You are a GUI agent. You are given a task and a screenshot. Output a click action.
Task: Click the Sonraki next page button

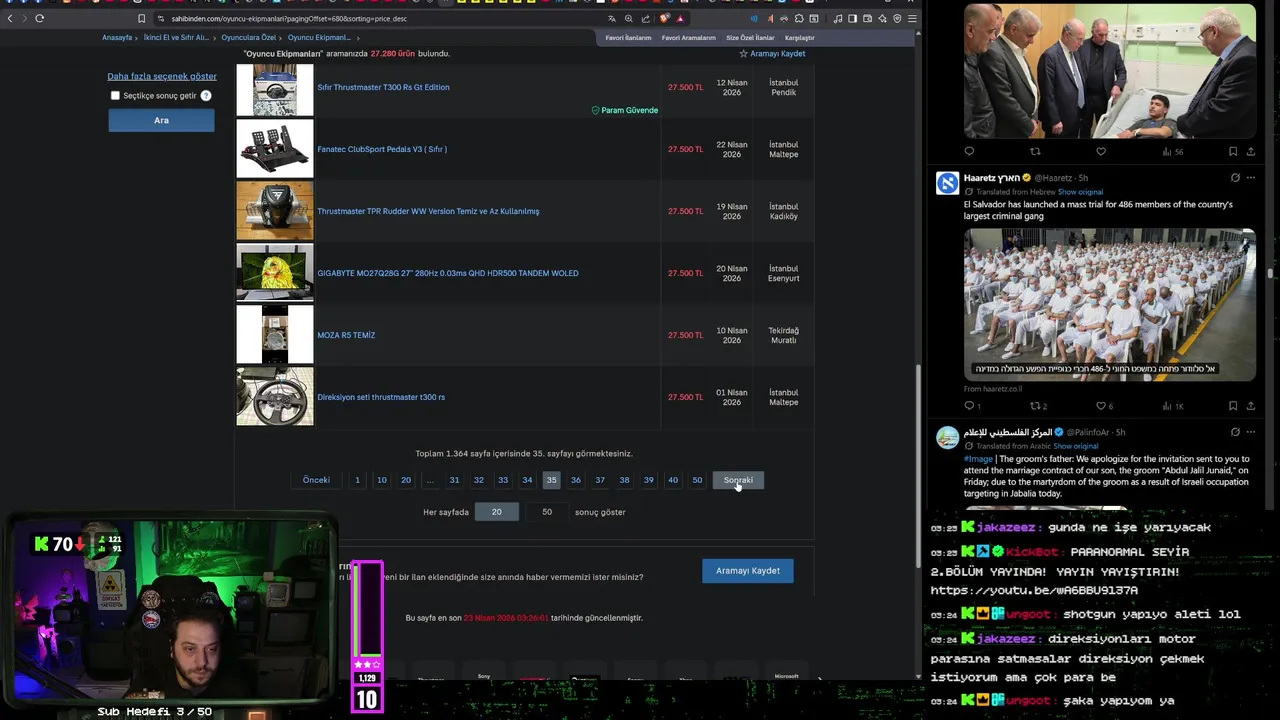[738, 480]
